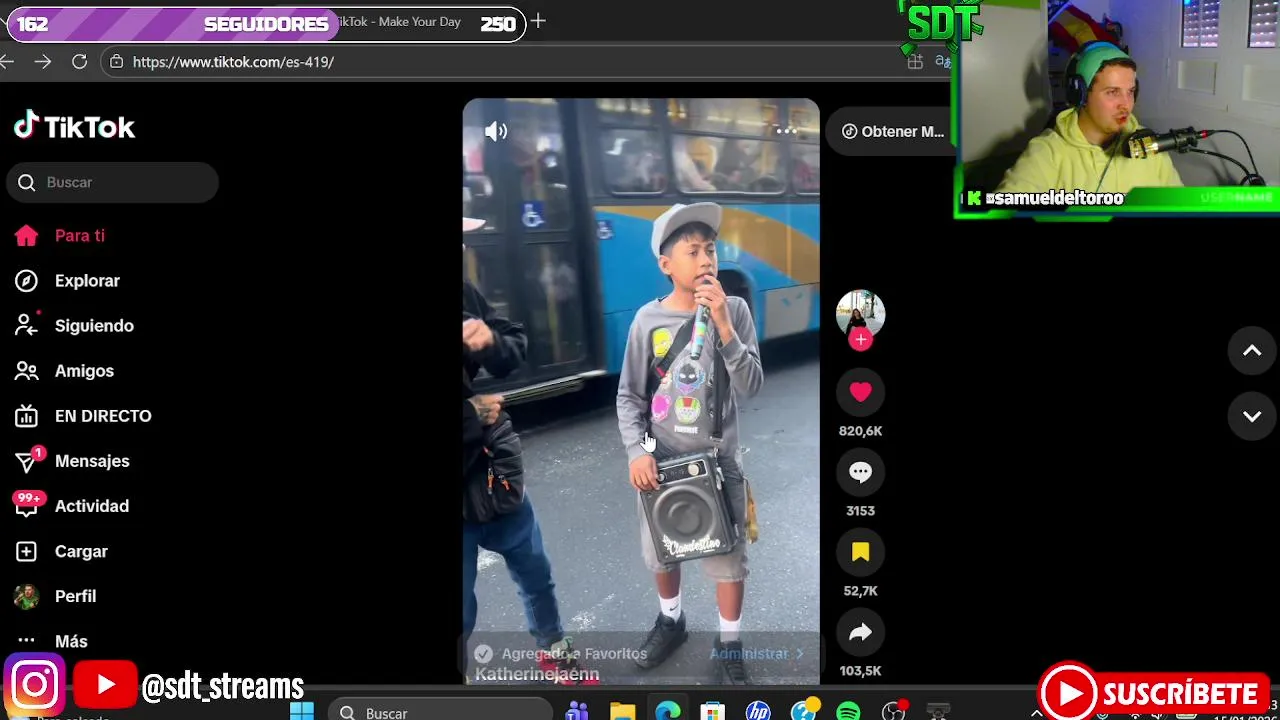This screenshot has height=720, width=1280.
Task: Open the Para ti feed
Action: [80, 236]
